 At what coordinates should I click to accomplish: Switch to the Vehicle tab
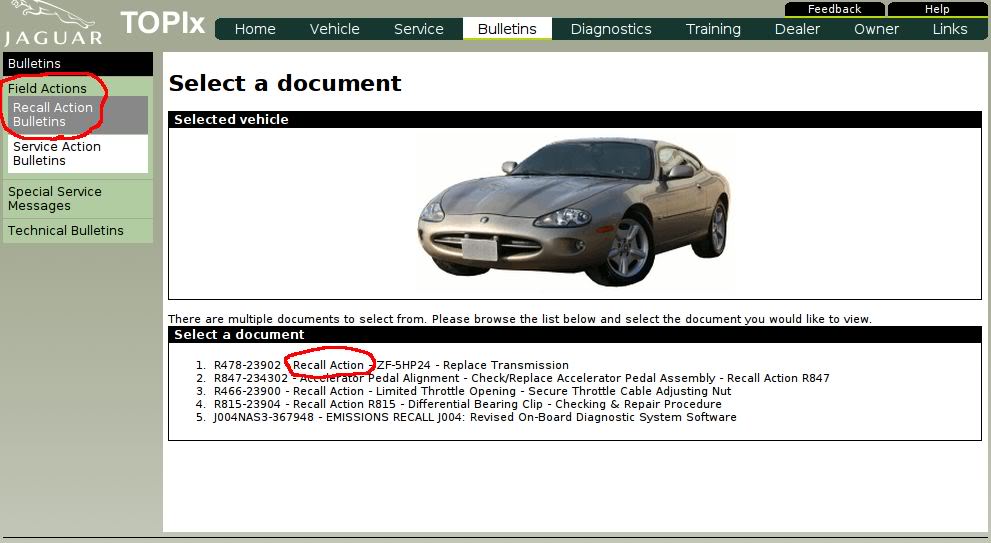click(334, 29)
